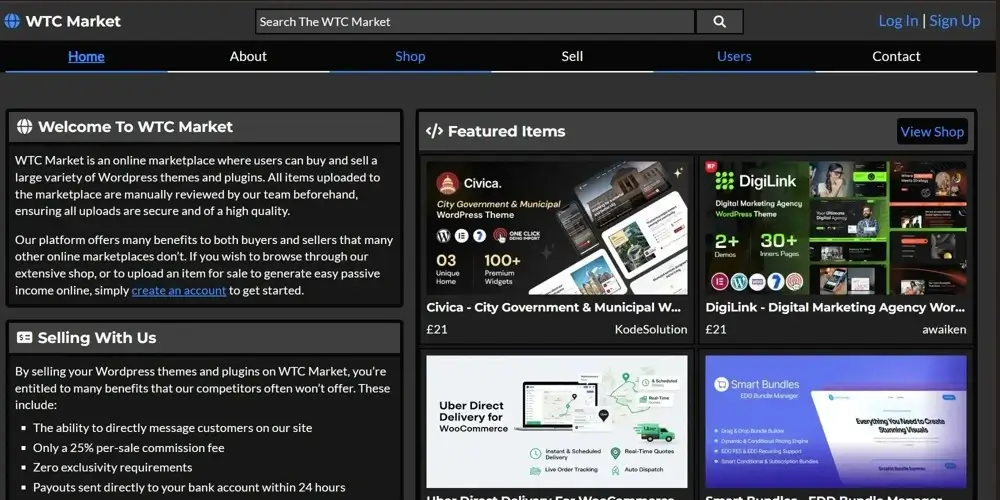Click seller name KodeSolution
Screen dimensions: 1000x500
point(651,330)
